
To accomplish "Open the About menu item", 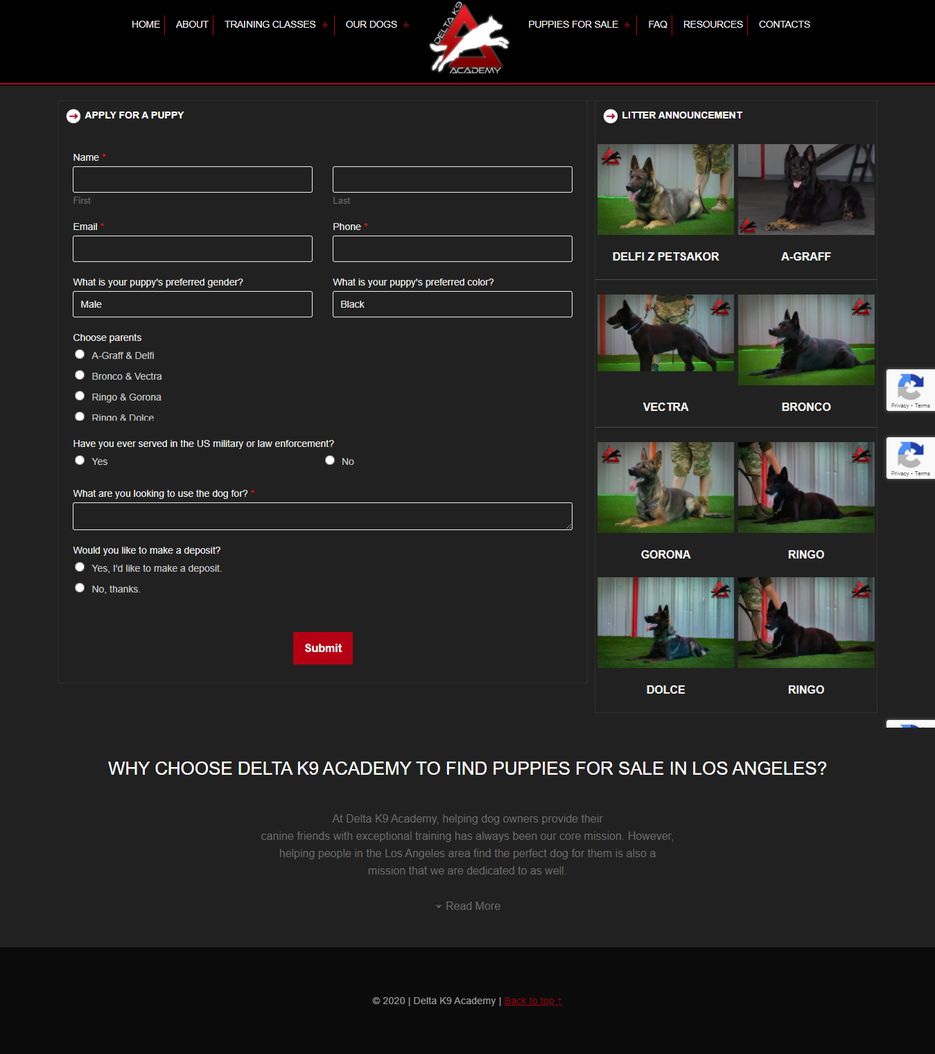I will click(192, 24).
